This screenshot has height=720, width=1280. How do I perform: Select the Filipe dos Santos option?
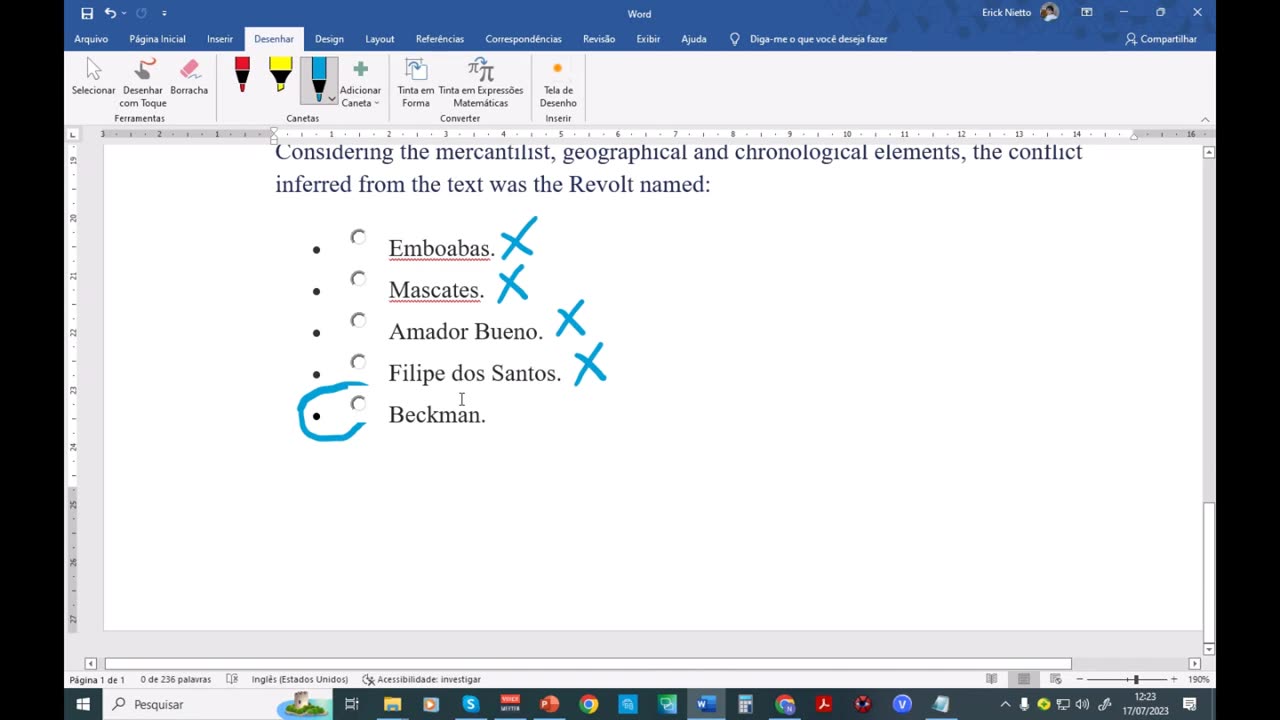pyautogui.click(x=358, y=362)
